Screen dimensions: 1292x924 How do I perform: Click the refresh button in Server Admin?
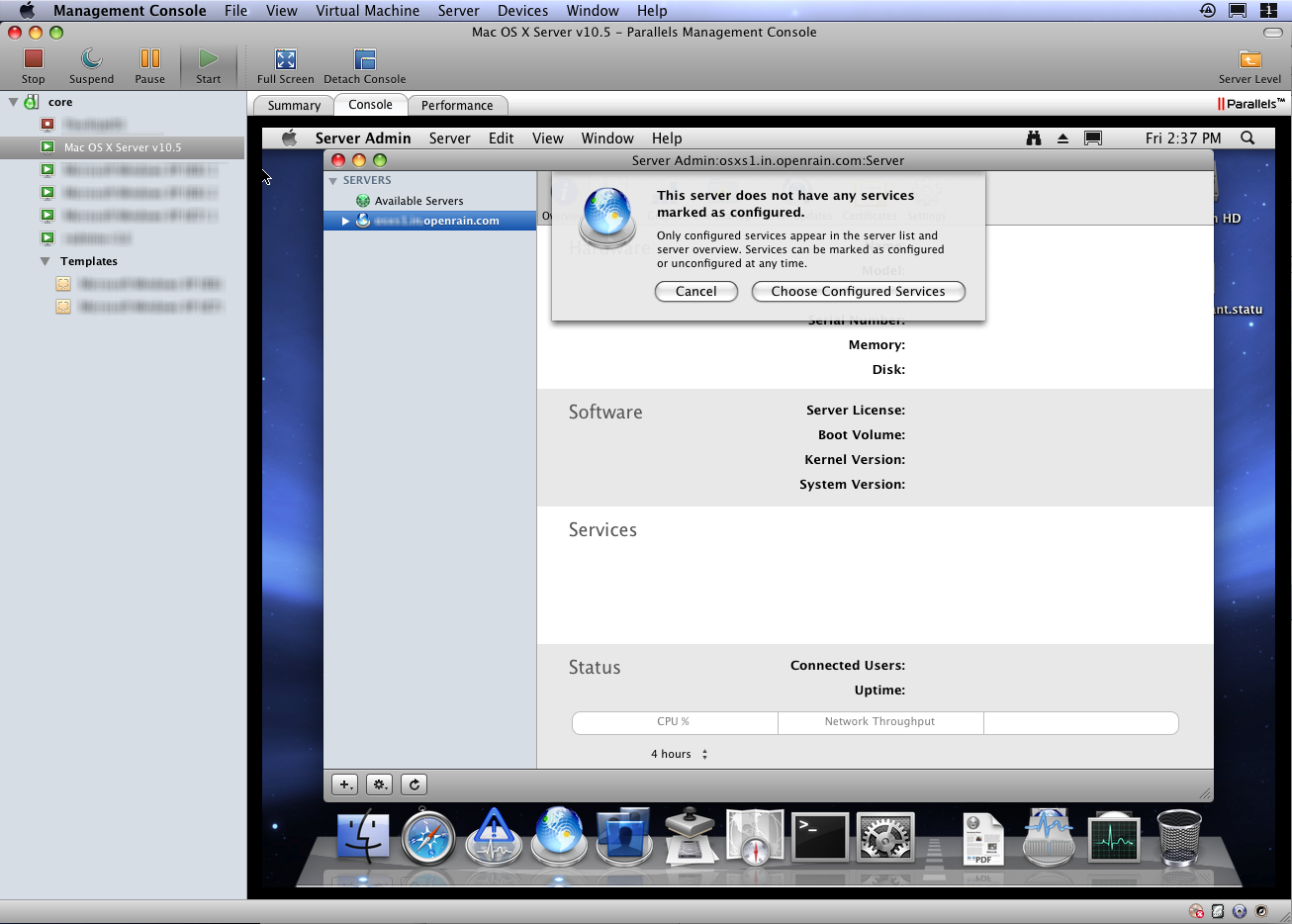[415, 785]
